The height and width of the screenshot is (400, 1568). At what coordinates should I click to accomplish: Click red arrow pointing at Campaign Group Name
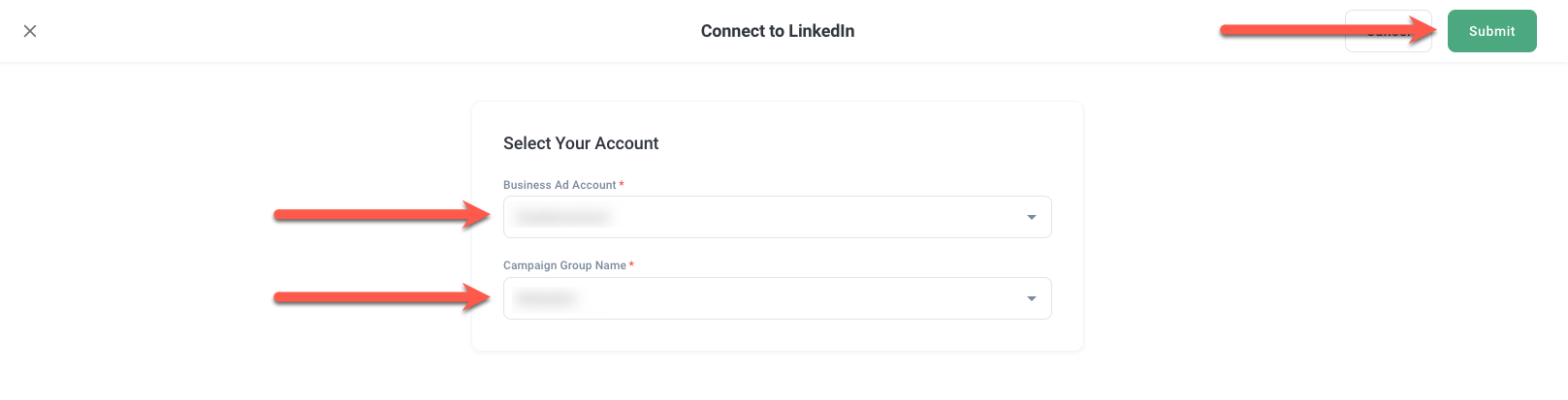coord(380,297)
